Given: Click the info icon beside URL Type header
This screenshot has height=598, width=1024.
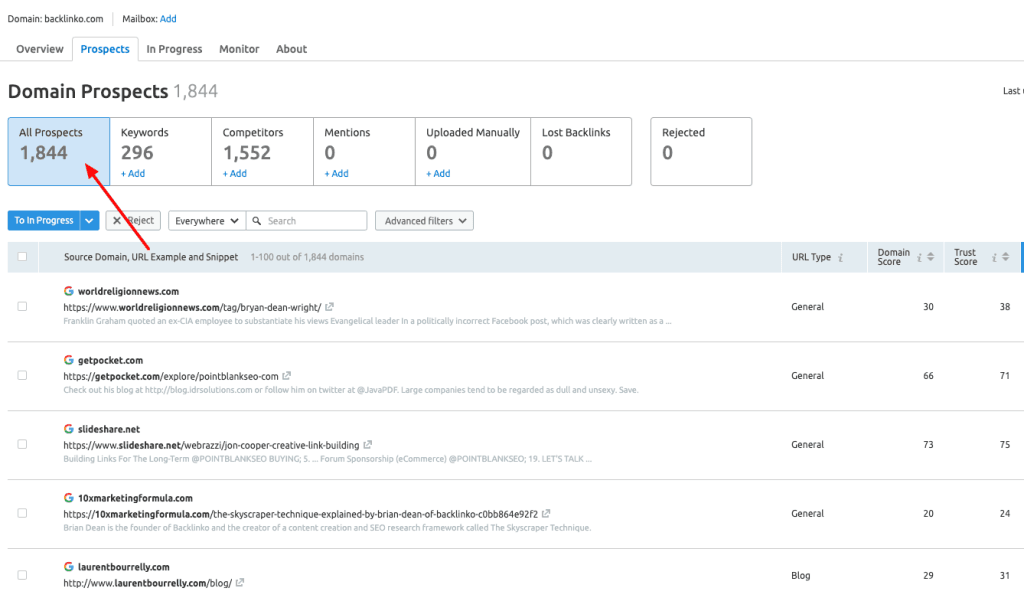Looking at the screenshot, I should point(841,257).
